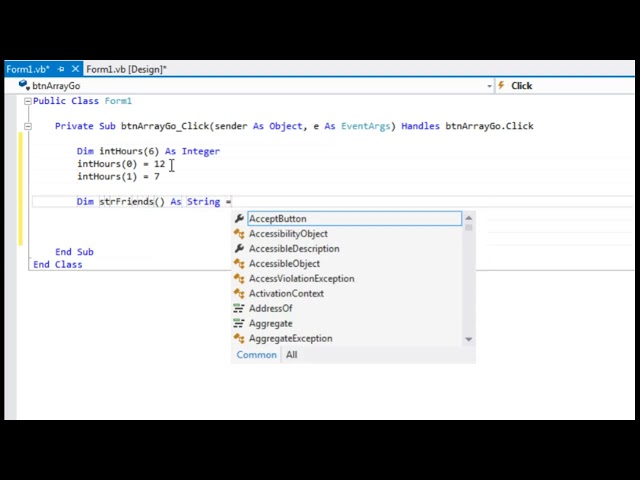Click the keyword icon beside Aggregate
Viewport: 640px width, 480px height.
click(x=239, y=324)
